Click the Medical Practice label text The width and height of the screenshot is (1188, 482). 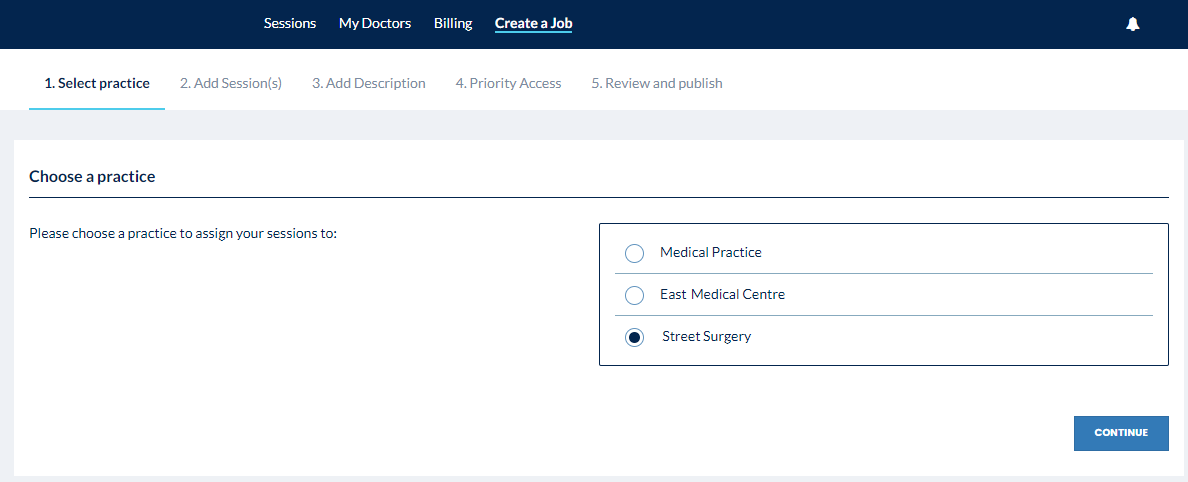click(x=711, y=252)
